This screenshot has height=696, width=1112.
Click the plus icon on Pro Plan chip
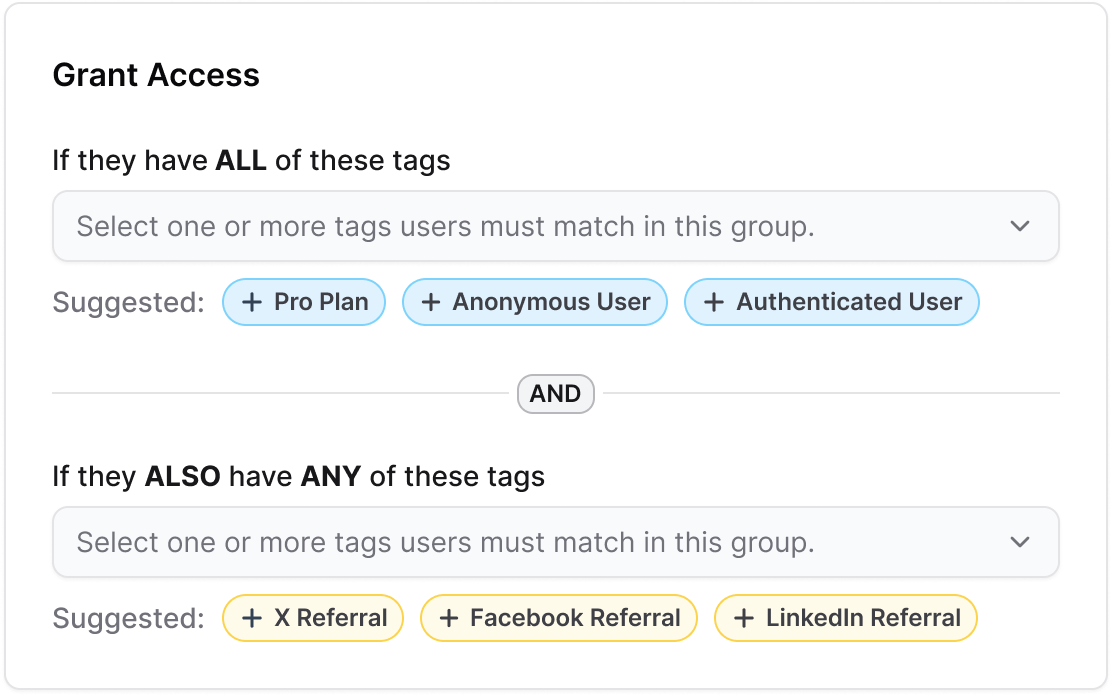[252, 302]
